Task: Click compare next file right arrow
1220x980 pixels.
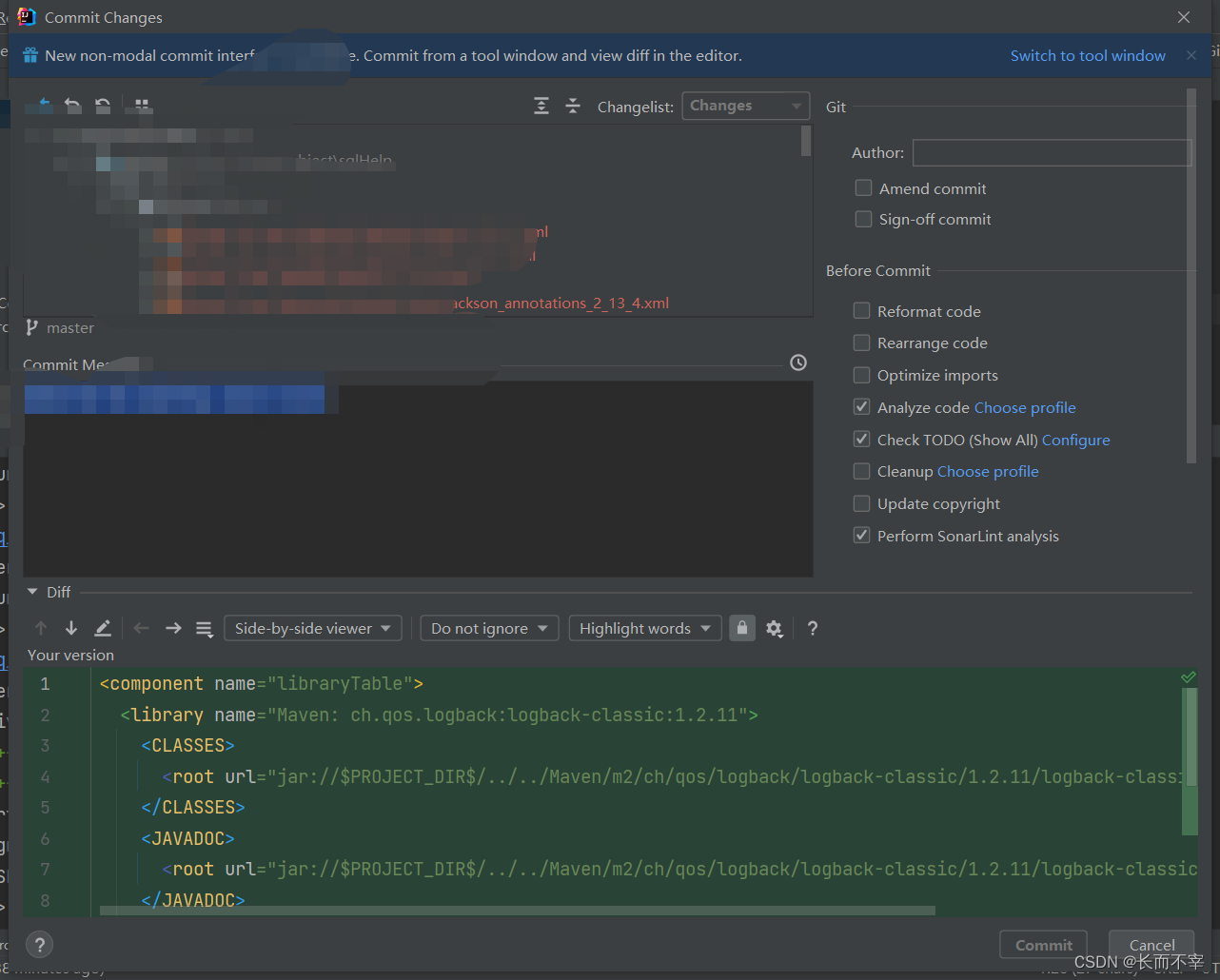Action: (x=173, y=628)
